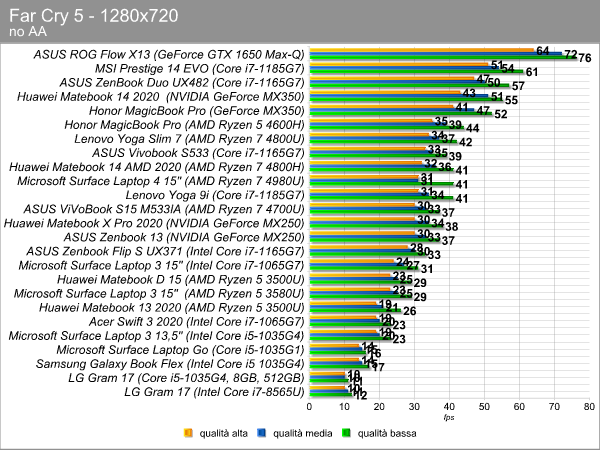Select the ASUS ROG Flow X13 row label
600x450 pixels.
point(169,55)
